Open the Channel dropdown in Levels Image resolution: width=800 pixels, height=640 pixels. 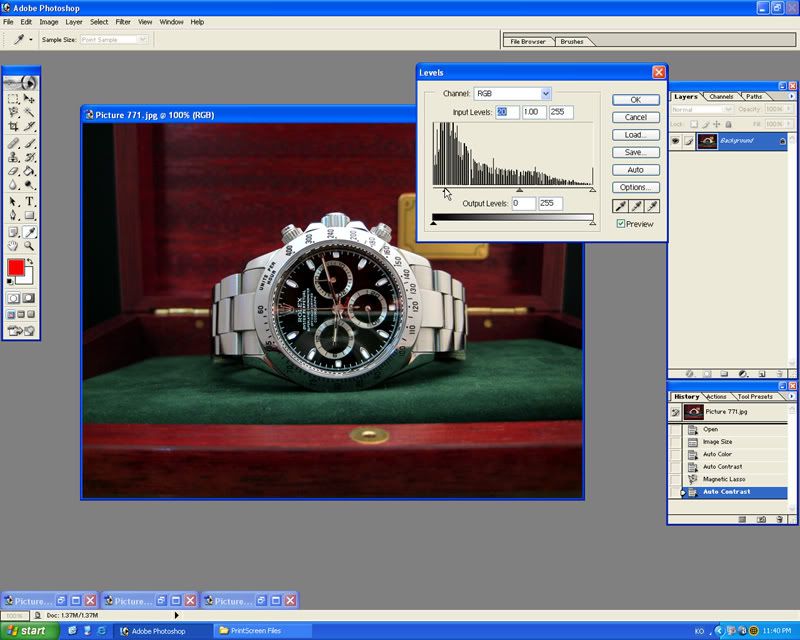[x=545, y=93]
